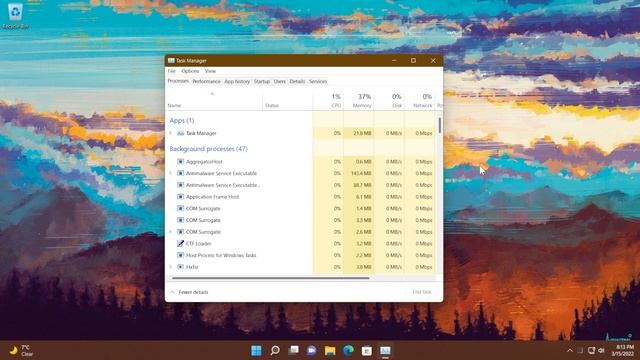
Task: Click the Background processes (47) group header
Action: [x=209, y=149]
